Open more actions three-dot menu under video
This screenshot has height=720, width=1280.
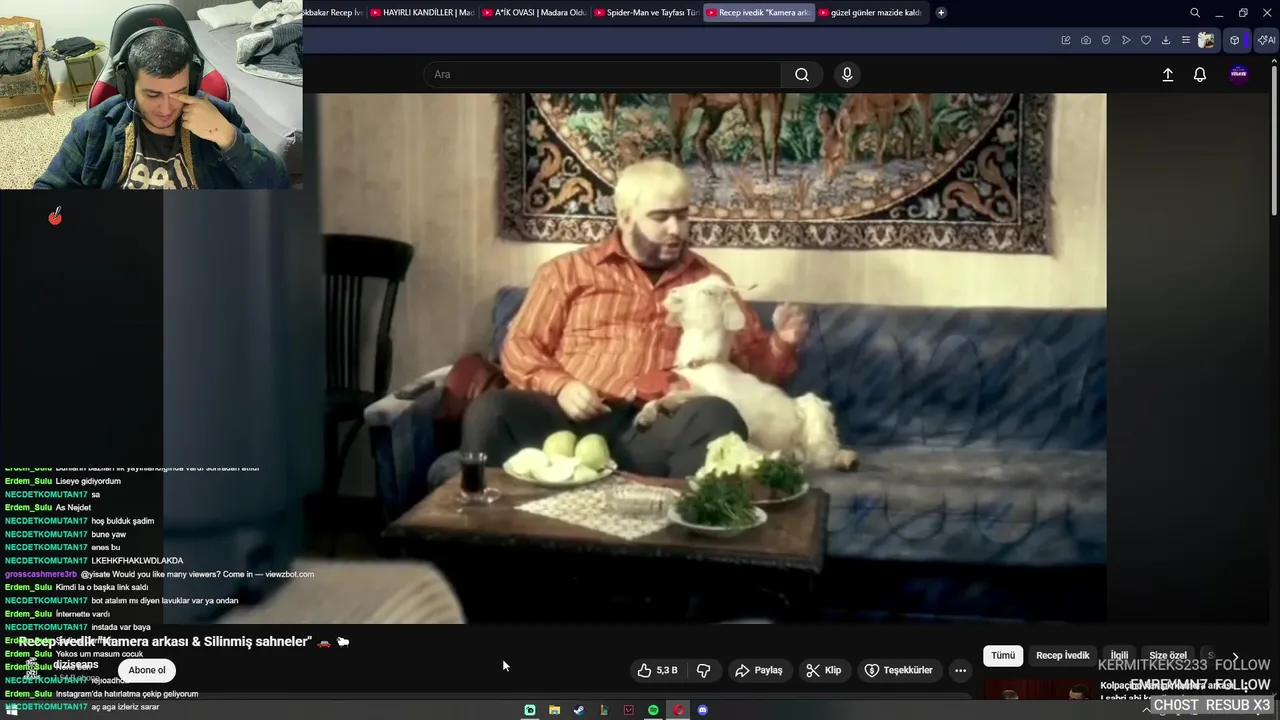pos(960,670)
